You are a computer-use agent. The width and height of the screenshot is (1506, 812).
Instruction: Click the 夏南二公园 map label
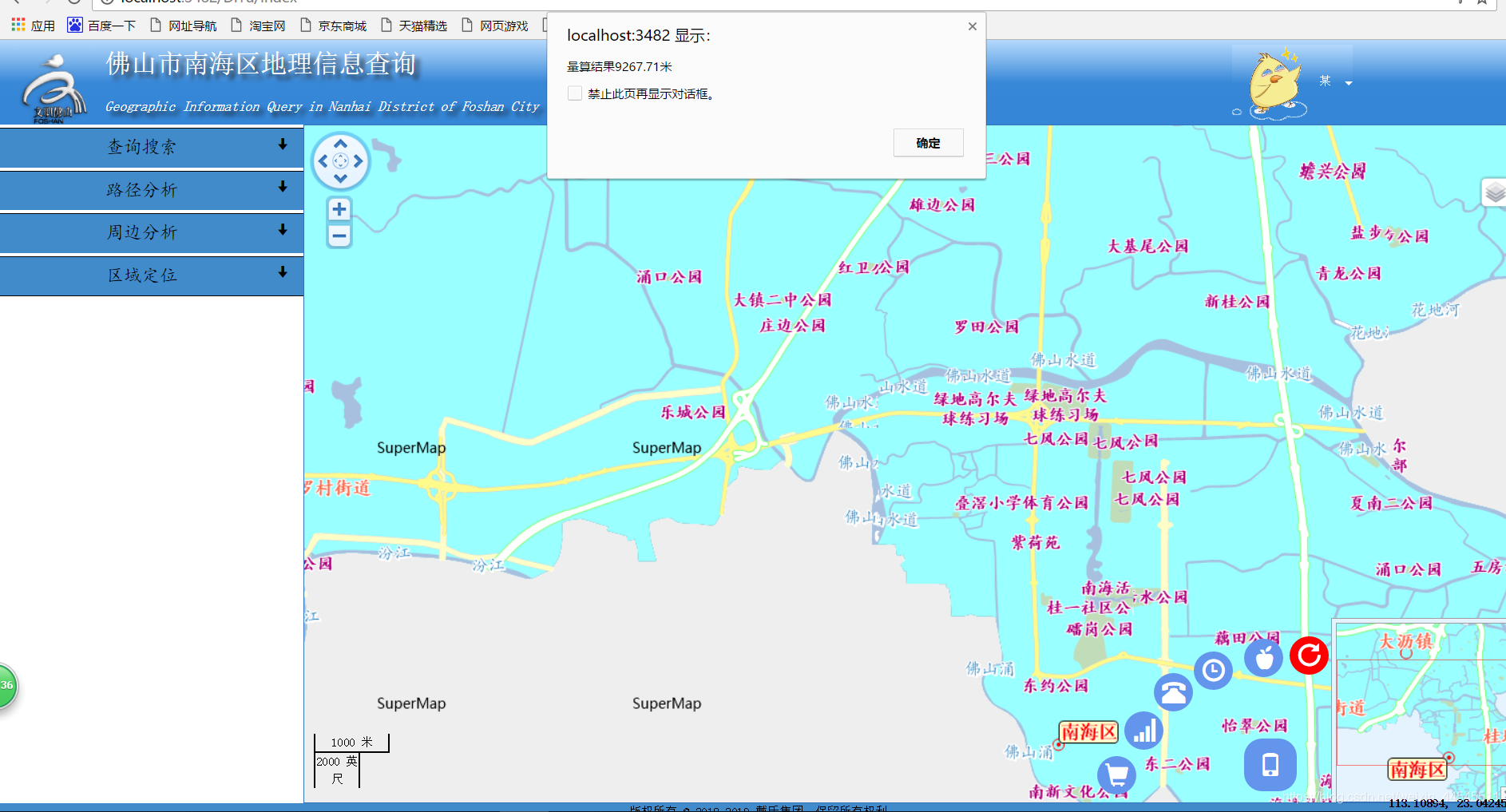coord(1391,503)
